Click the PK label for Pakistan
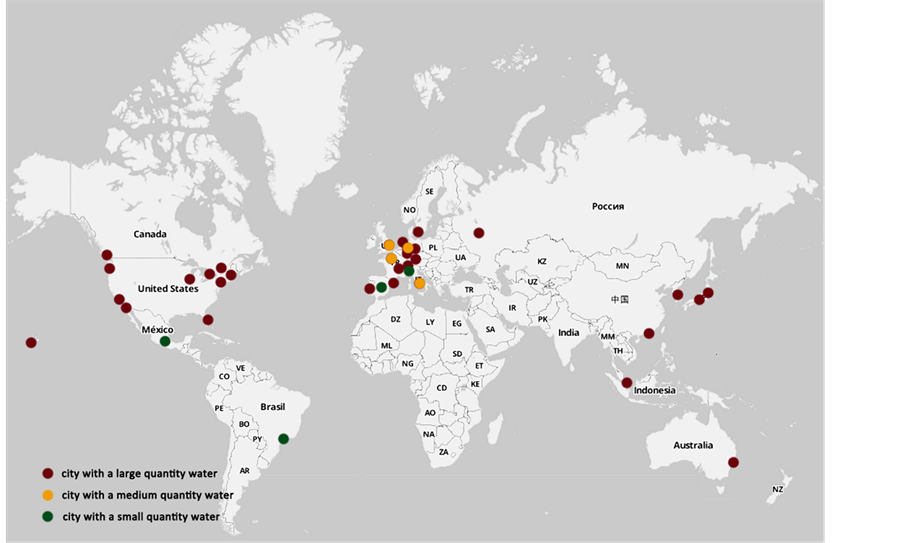Screen dimensions: 903x543 [542, 319]
